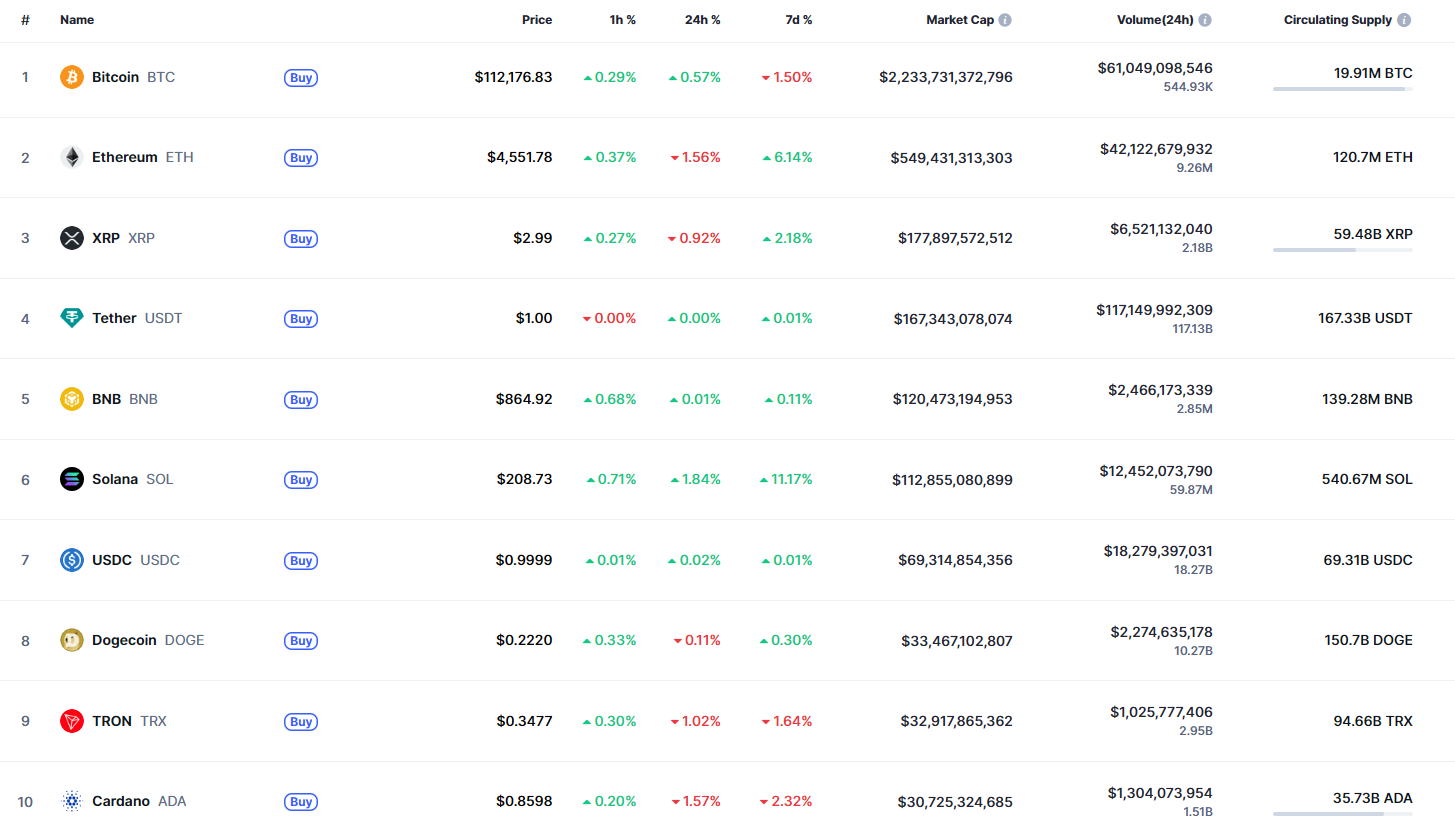Sort table by rank number column
The height and width of the screenshot is (840, 1455).
pos(25,20)
